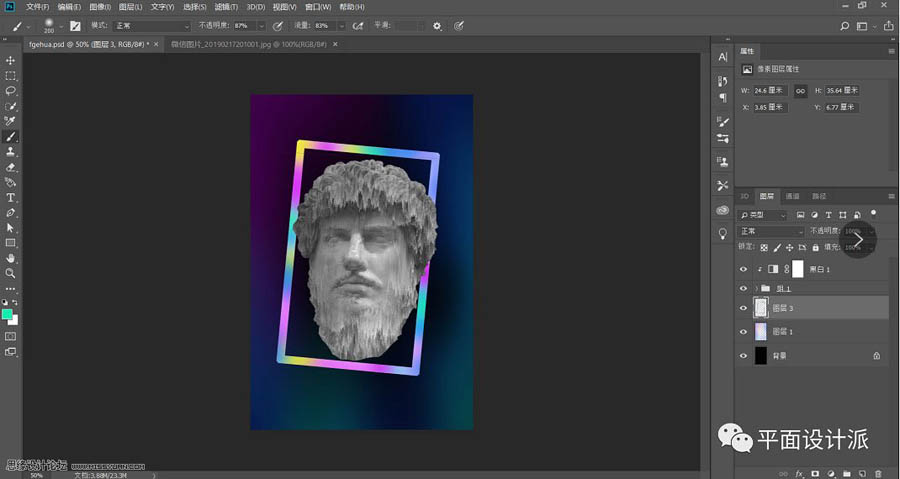Hide the 黑白 1 adjustment layer
The image size is (900, 479).
click(x=743, y=269)
